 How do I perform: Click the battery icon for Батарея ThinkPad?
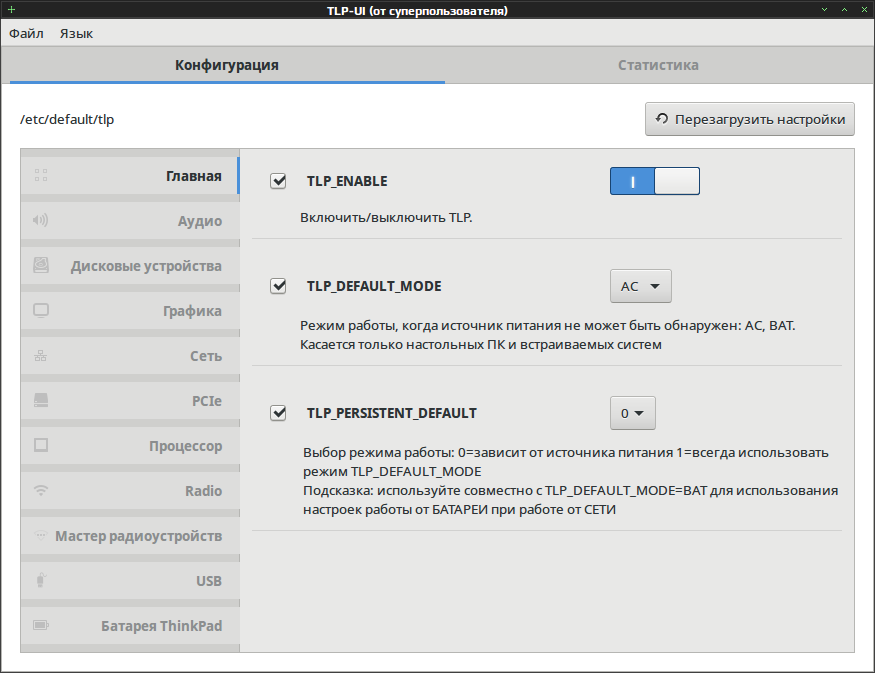(41, 625)
